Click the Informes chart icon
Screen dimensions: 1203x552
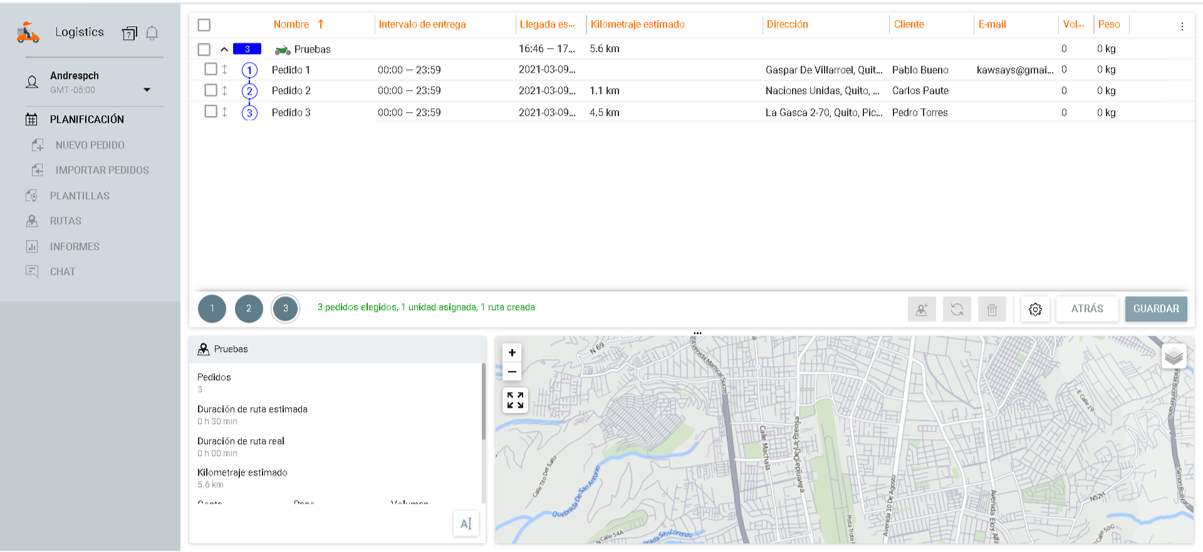point(32,246)
